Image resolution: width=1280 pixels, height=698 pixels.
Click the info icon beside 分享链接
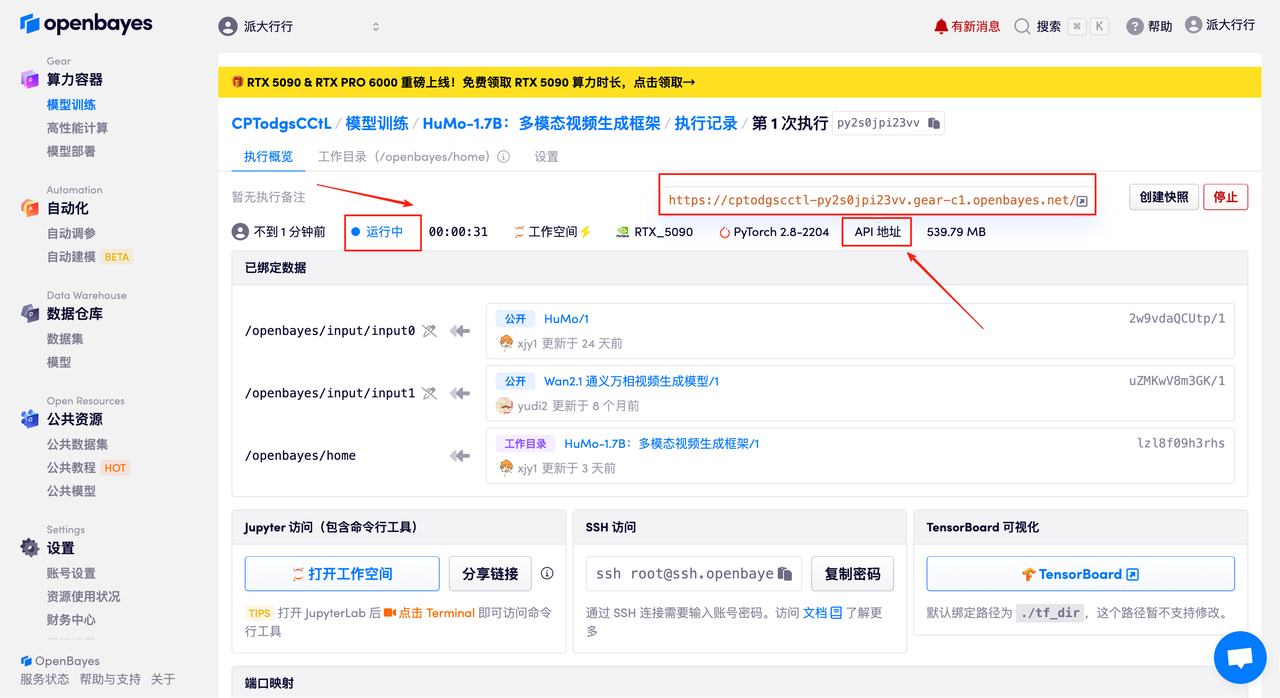547,574
